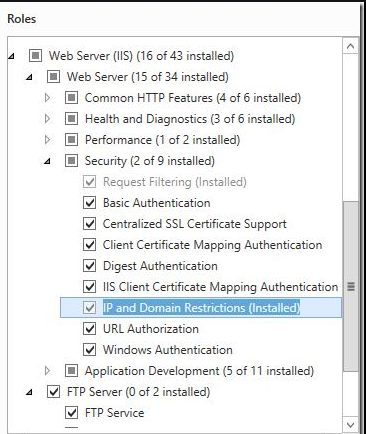
Task: Click the scrollbar down arrow
Action: point(350,425)
